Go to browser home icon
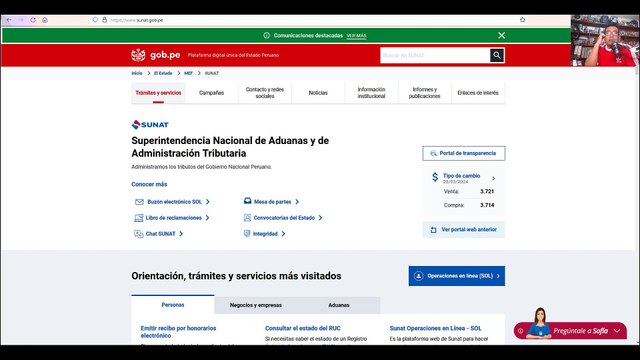This screenshot has width=640, height=360. pos(45,20)
